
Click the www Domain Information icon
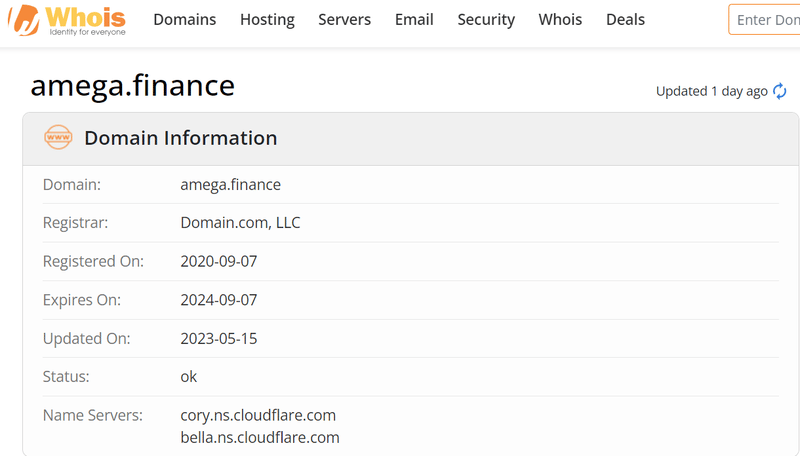tap(58, 137)
